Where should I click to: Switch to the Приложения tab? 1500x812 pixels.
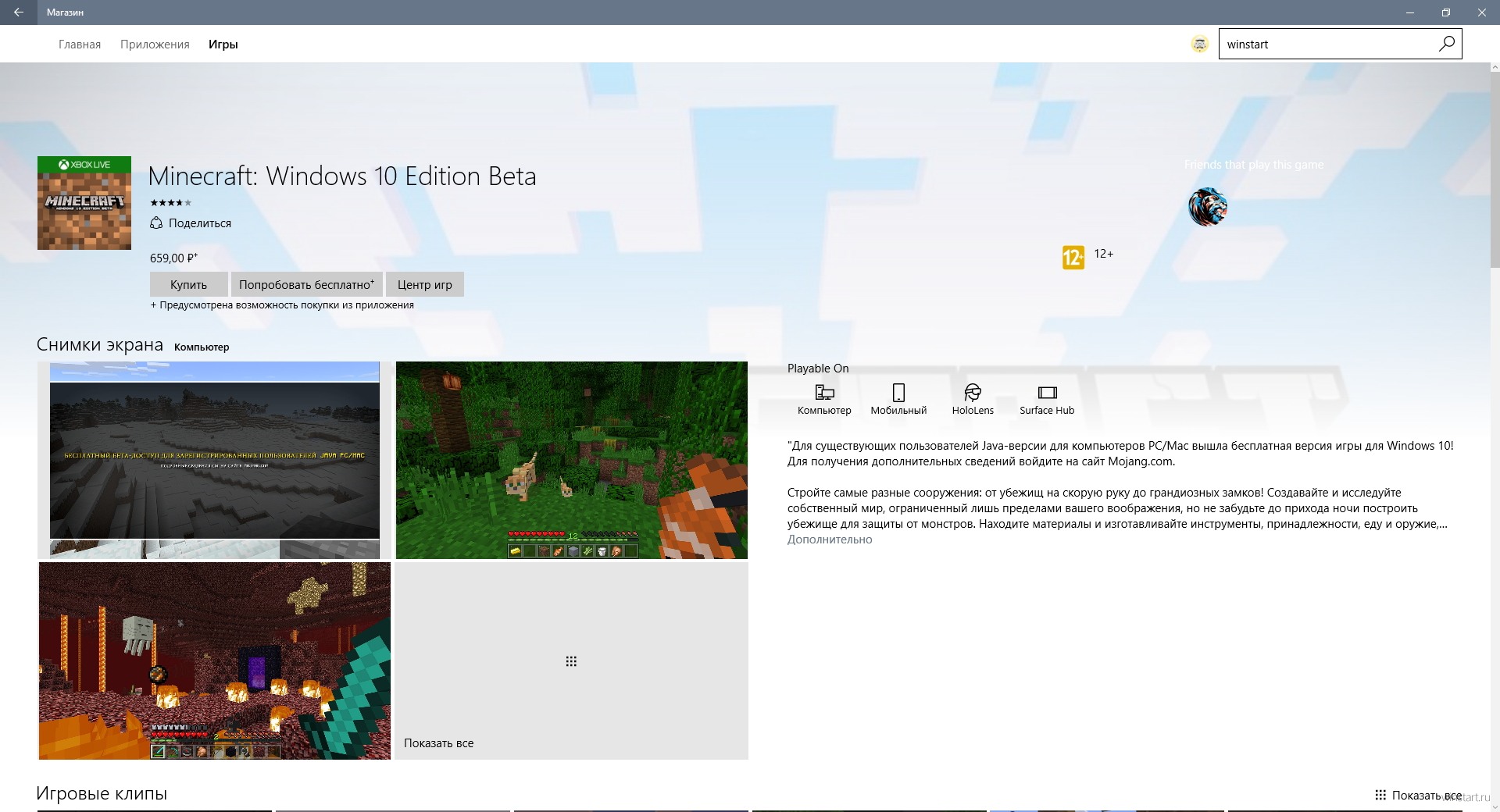[155, 45]
